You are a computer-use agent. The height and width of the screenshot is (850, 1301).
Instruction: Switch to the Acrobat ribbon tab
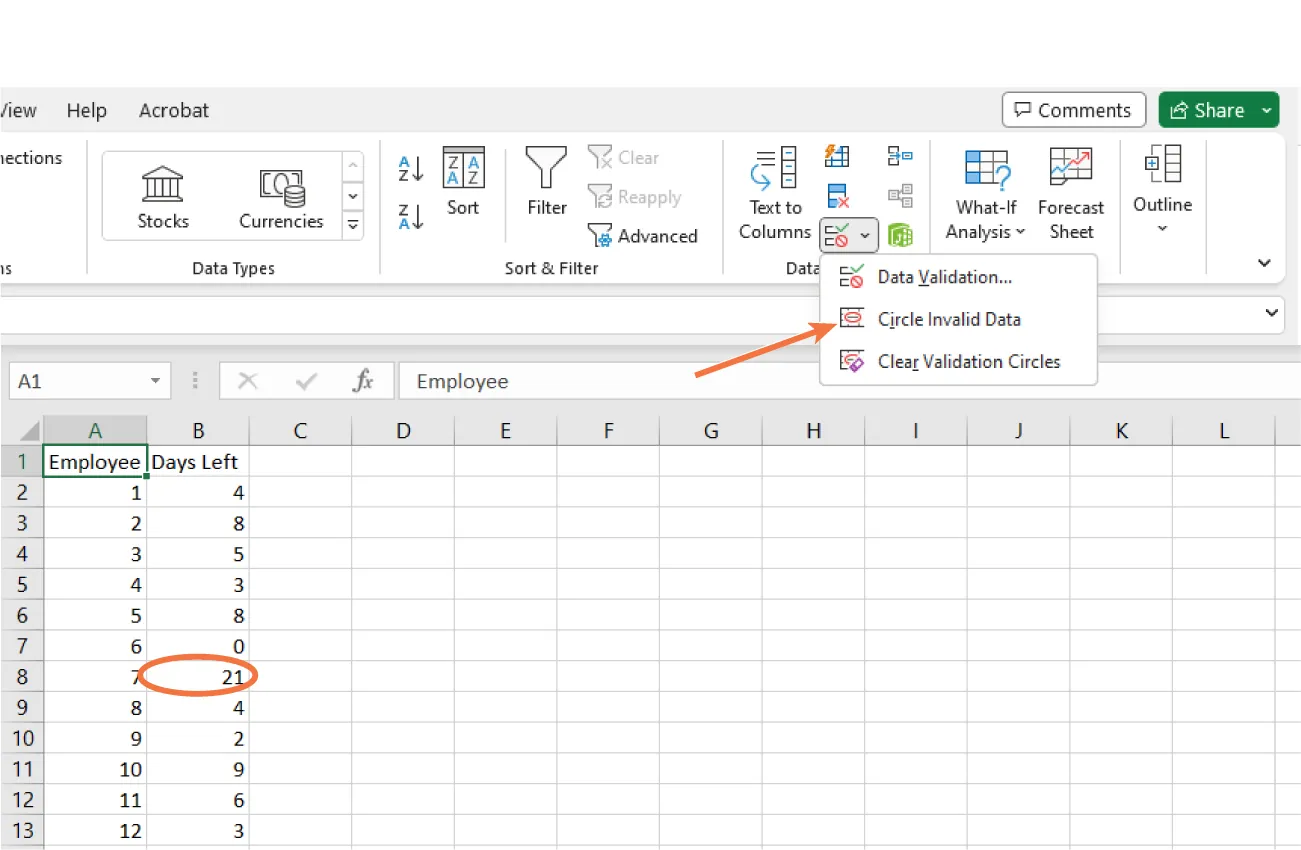click(x=173, y=110)
